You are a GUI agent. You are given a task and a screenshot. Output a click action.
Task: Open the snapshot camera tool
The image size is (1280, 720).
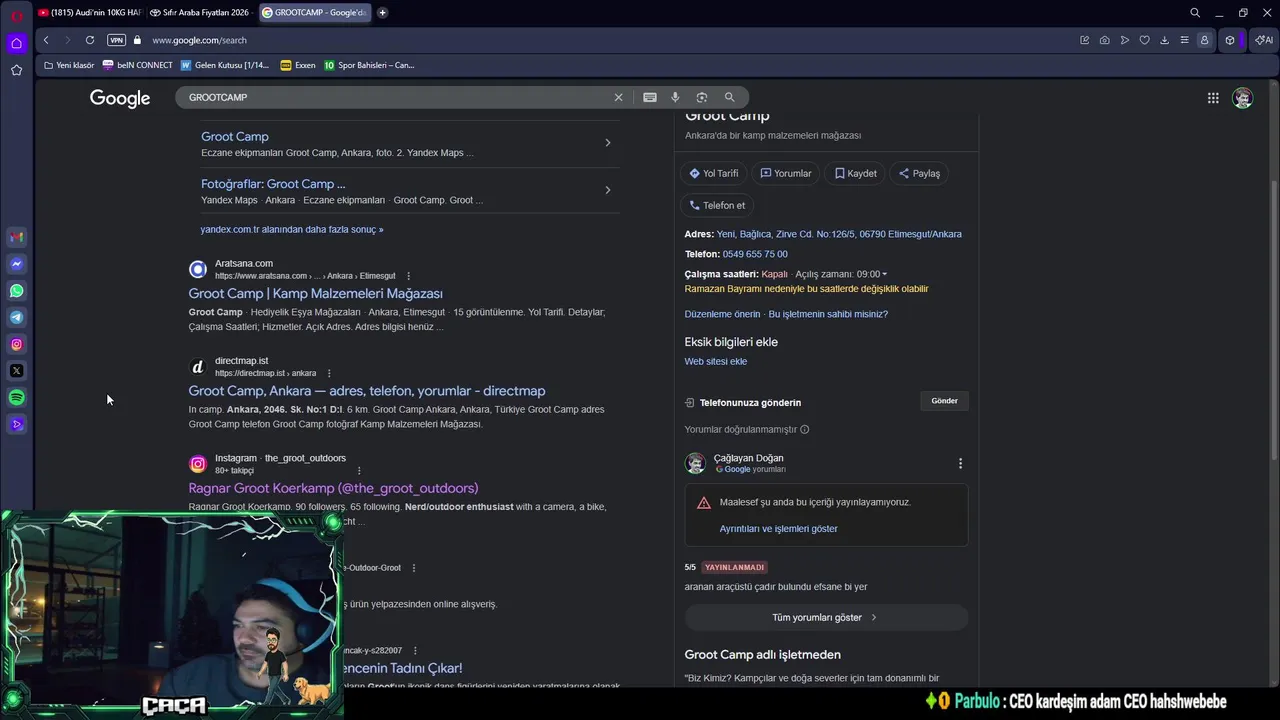(x=1104, y=40)
